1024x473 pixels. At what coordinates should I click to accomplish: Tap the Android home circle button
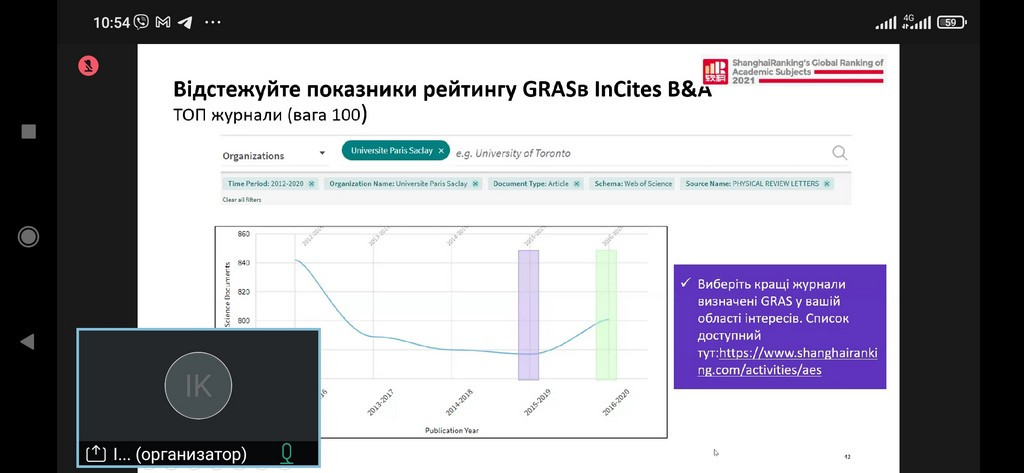[x=28, y=236]
